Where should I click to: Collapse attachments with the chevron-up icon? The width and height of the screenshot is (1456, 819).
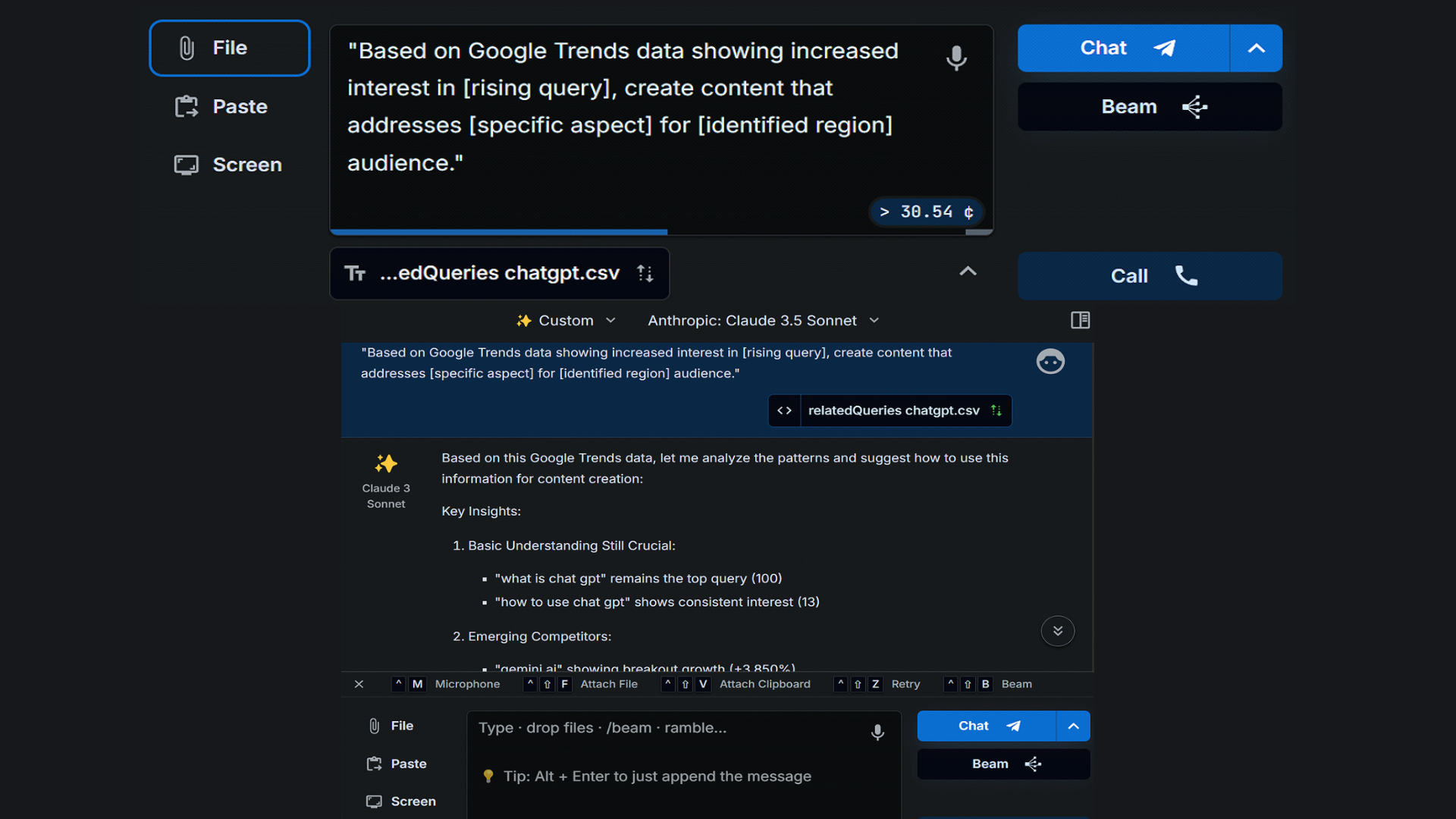pyautogui.click(x=968, y=271)
